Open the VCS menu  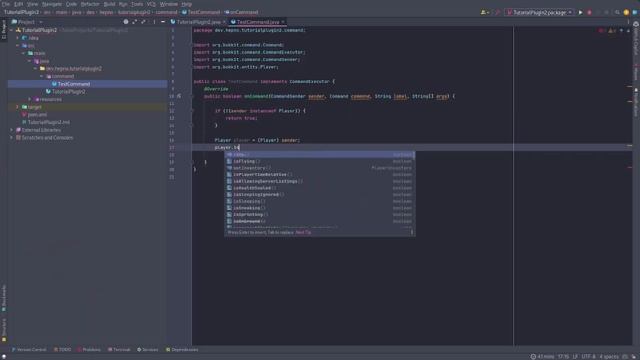coord(151,4)
